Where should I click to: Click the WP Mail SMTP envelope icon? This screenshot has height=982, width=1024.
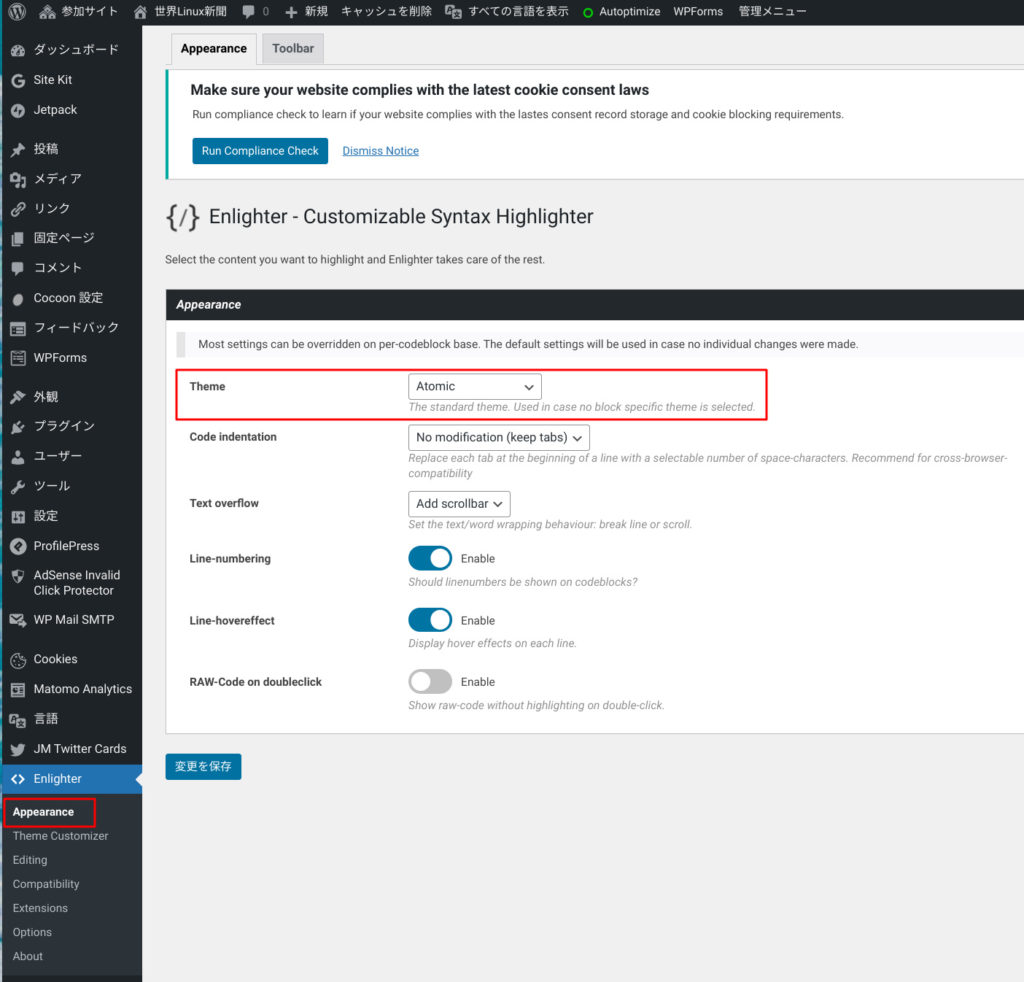click(18, 620)
